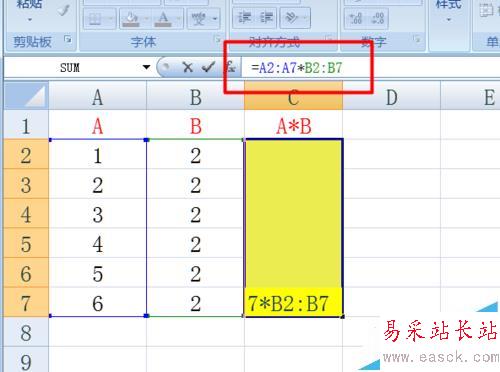Open the 剪贴板 dialog launcher
The height and width of the screenshot is (372, 500).
coord(68,40)
